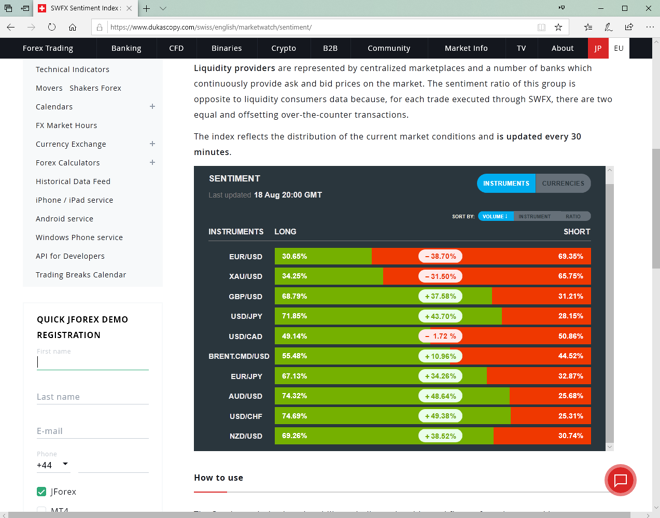Screen dimensions: 660x518
Task: Click the E-mail input field
Action: point(93,431)
